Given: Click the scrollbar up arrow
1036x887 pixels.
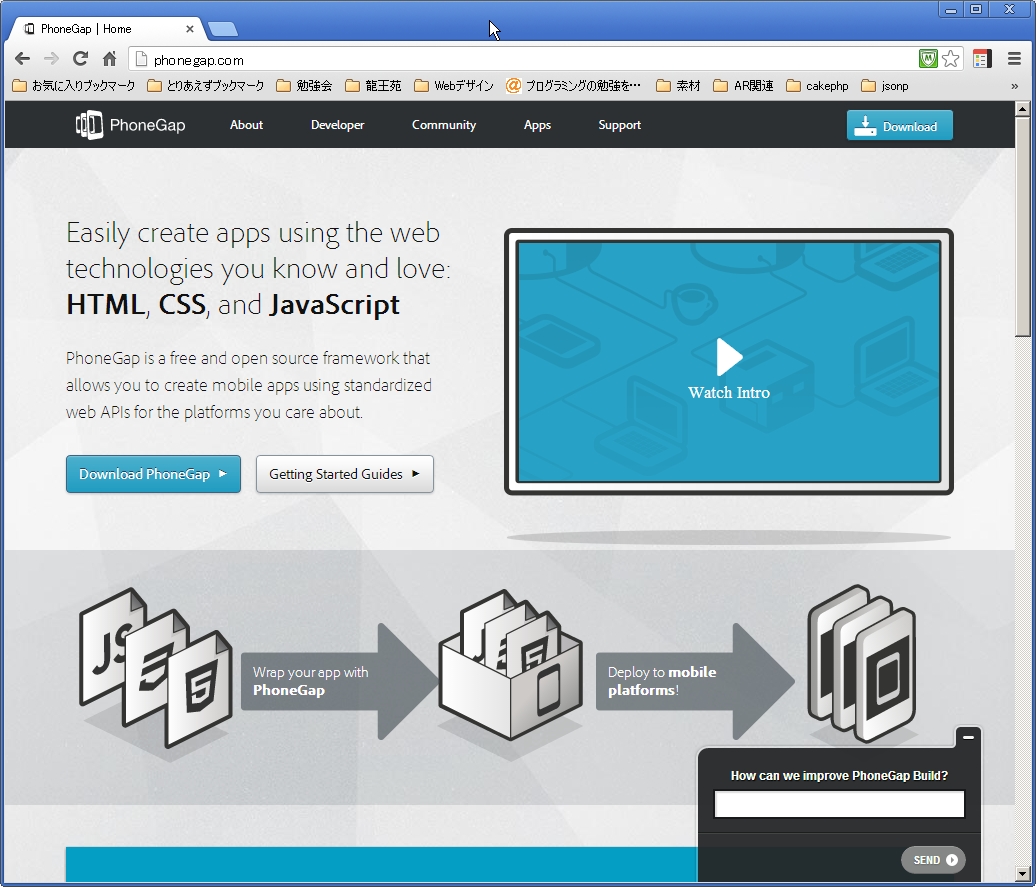Looking at the screenshot, I should (1022, 109).
